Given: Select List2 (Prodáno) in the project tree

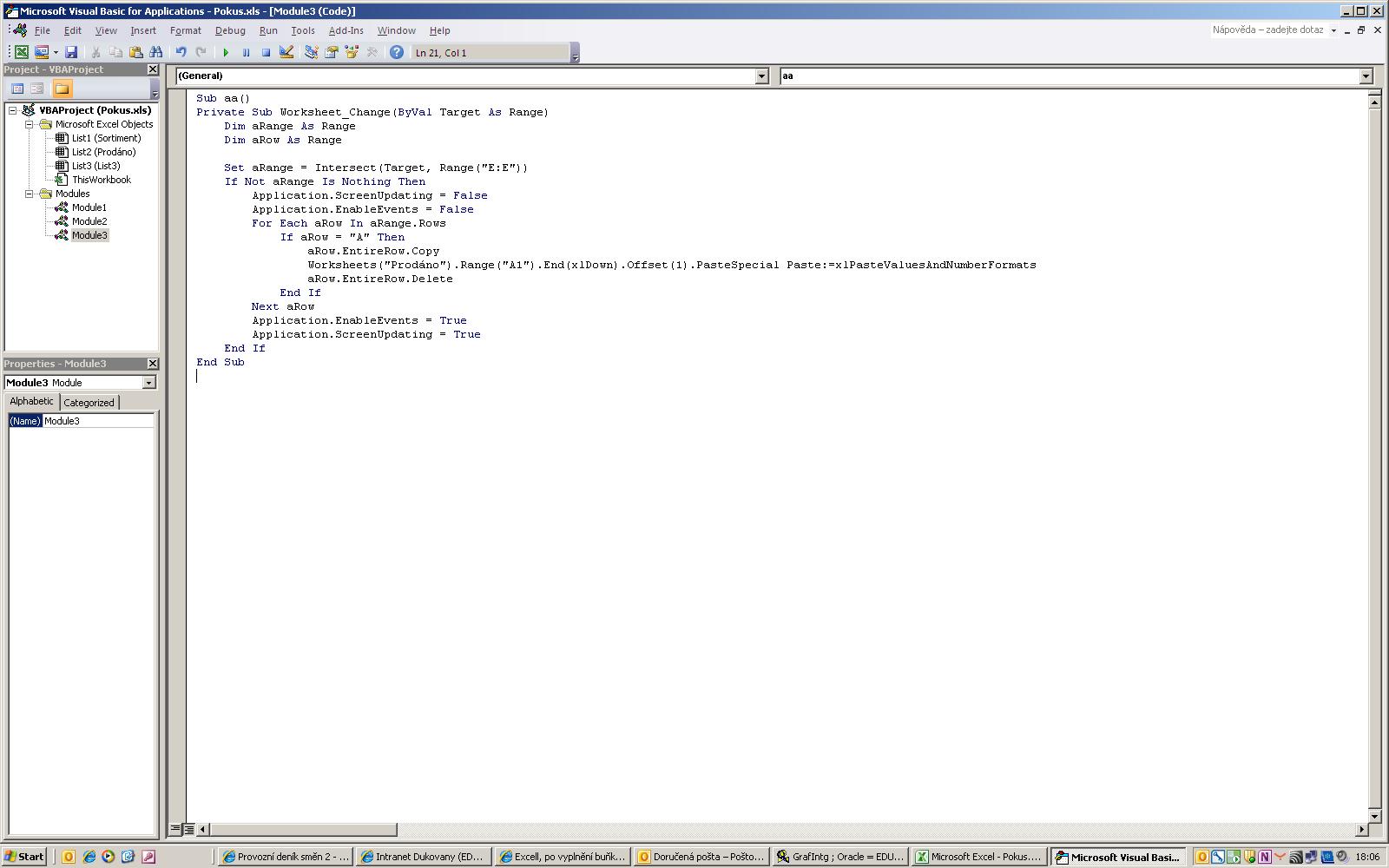Looking at the screenshot, I should [103, 152].
